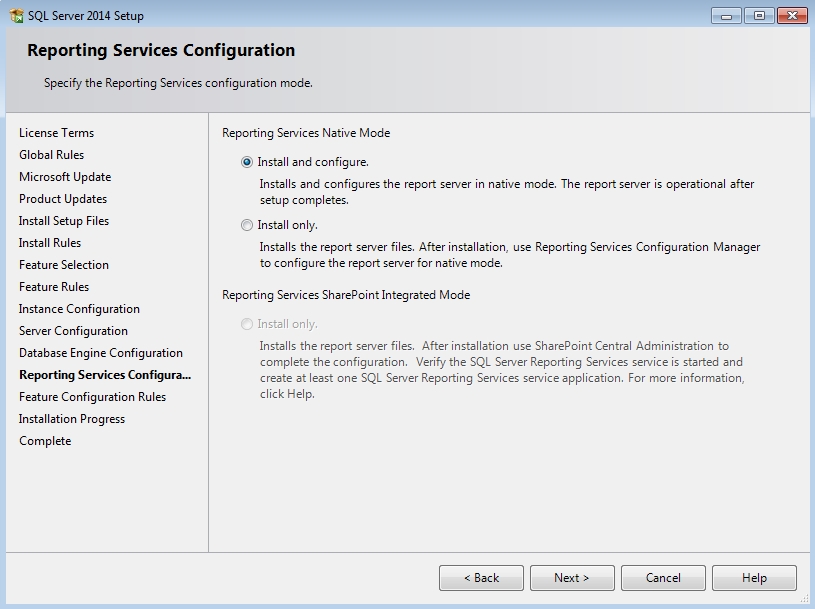Click the SQL Server Setup title bar icon

(15, 16)
